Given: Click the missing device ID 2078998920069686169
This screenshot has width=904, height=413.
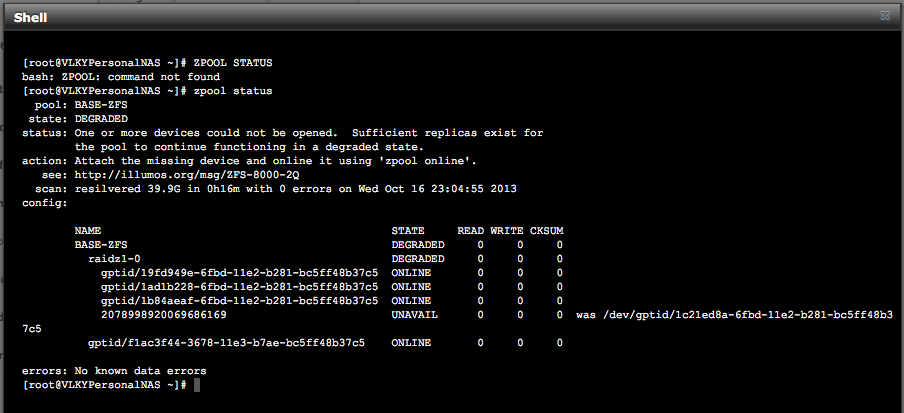Looking at the screenshot, I should click(x=164, y=315).
